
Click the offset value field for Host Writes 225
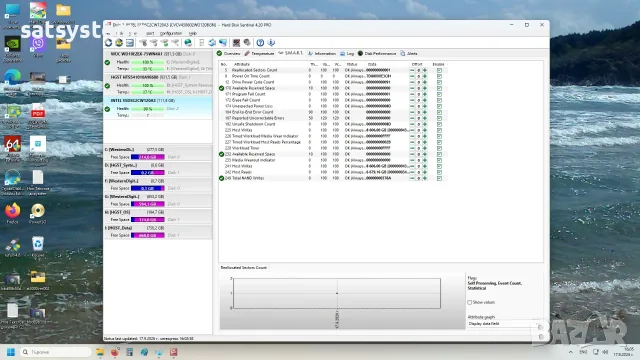coord(418,130)
